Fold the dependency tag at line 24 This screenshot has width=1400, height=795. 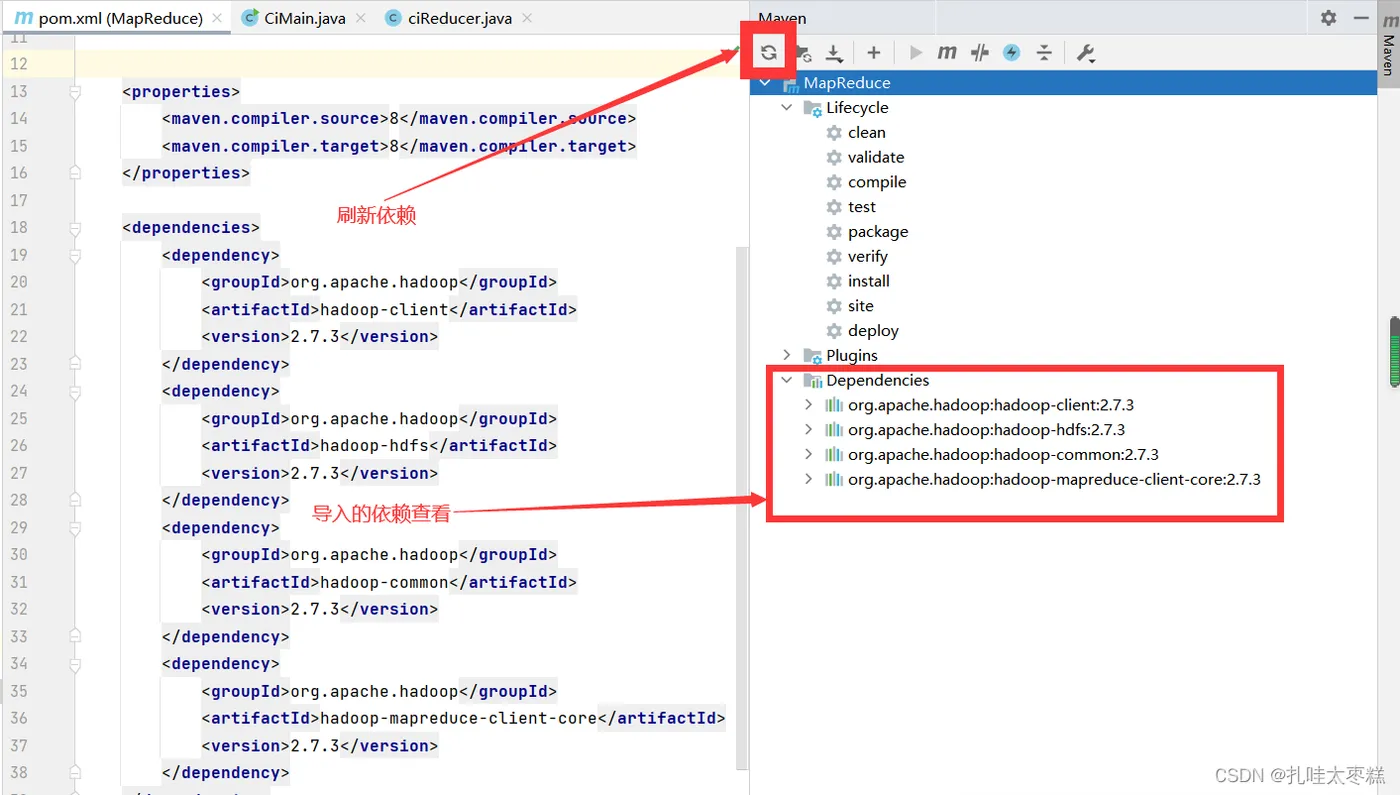tap(75, 391)
